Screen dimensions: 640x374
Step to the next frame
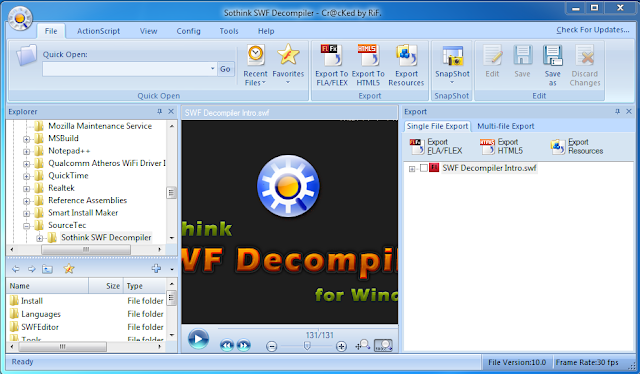point(244,345)
